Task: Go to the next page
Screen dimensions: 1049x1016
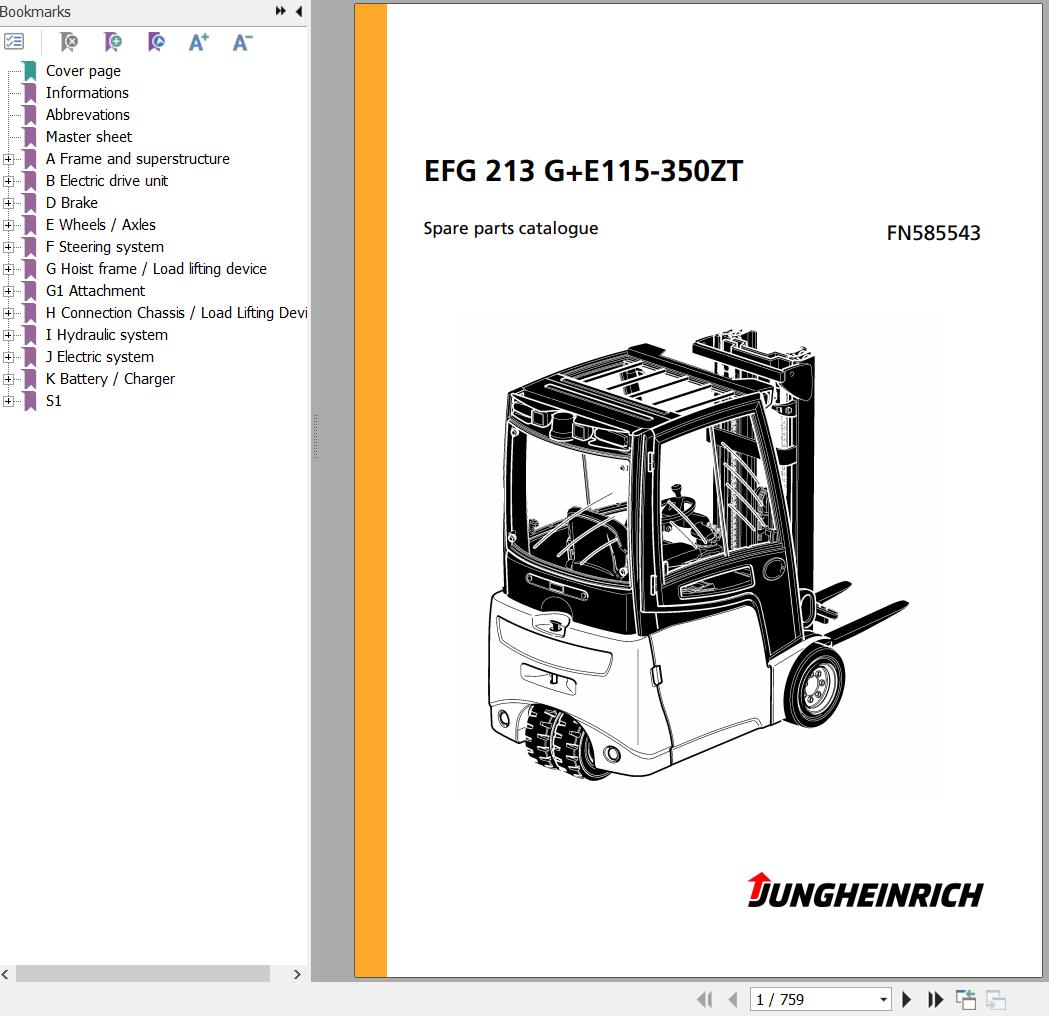Action: (907, 999)
